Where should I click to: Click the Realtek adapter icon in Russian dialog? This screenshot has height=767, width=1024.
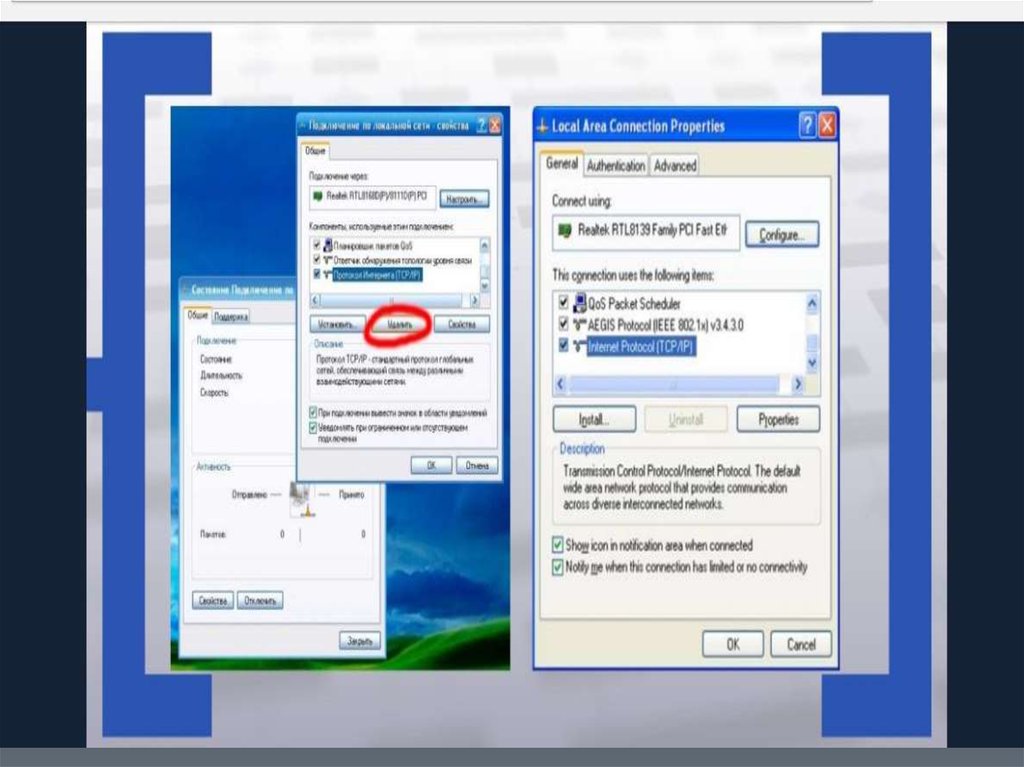(318, 197)
